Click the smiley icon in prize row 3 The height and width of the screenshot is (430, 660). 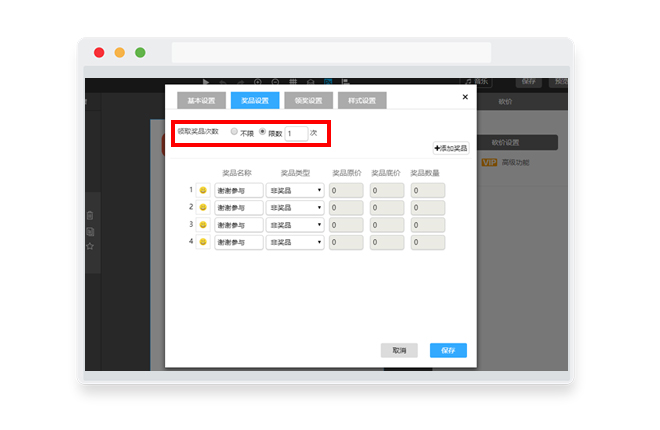[x=203, y=225]
